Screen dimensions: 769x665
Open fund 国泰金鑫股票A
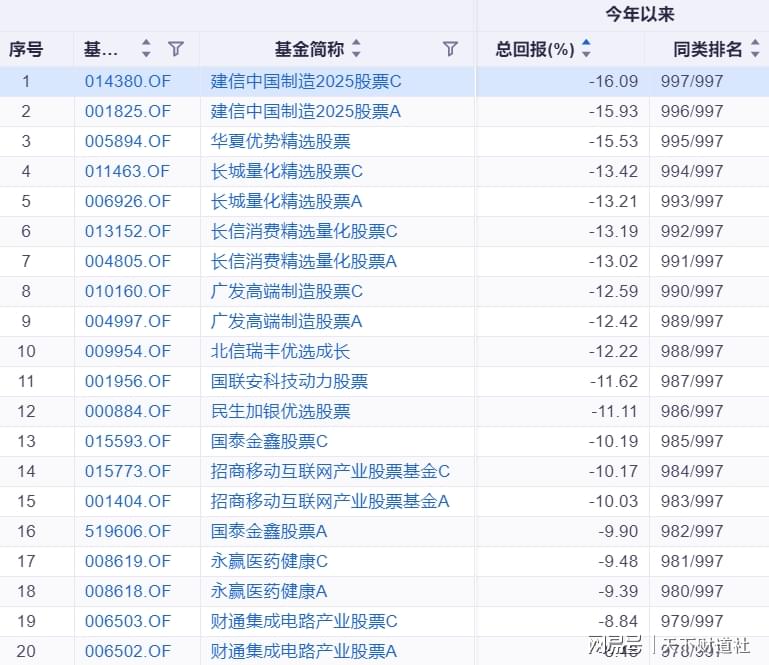269,531
